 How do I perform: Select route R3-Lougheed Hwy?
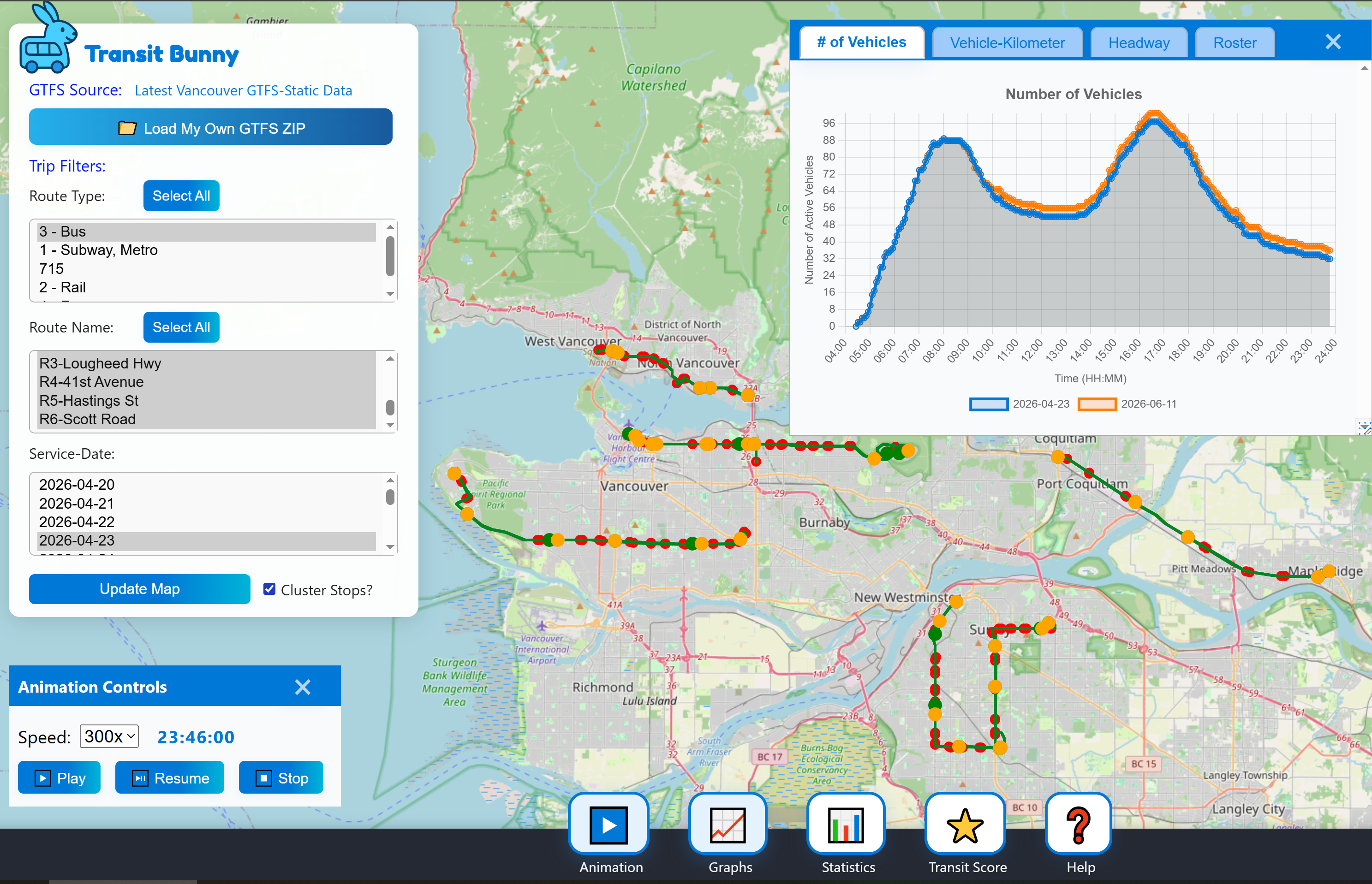coord(207,363)
